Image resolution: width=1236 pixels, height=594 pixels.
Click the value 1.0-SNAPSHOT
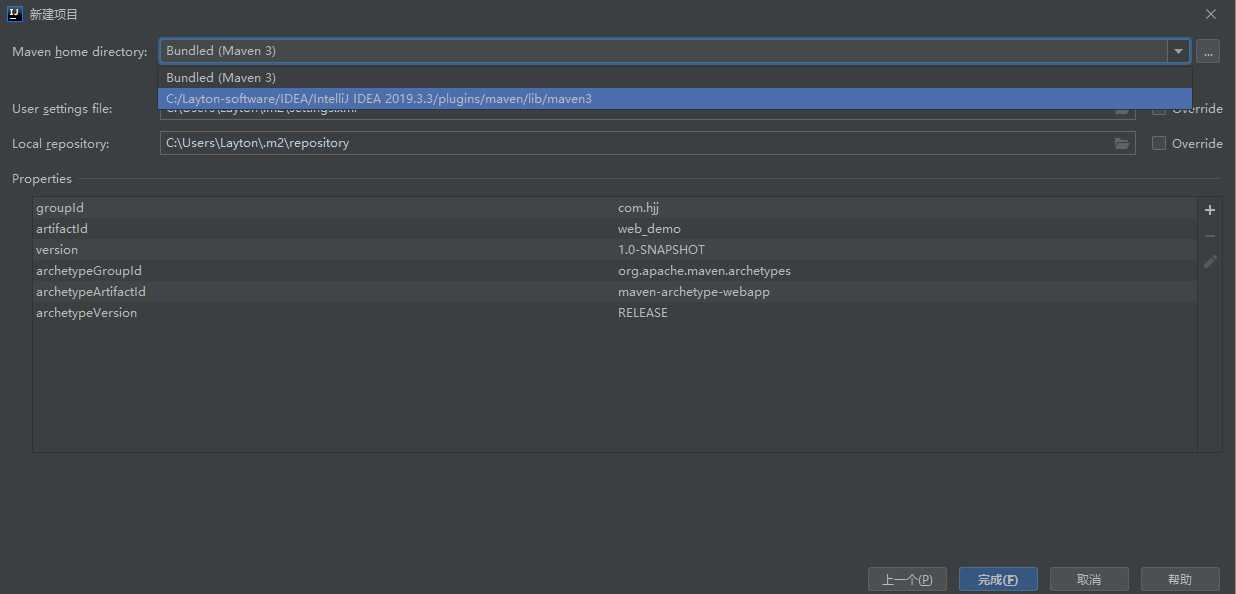661,249
